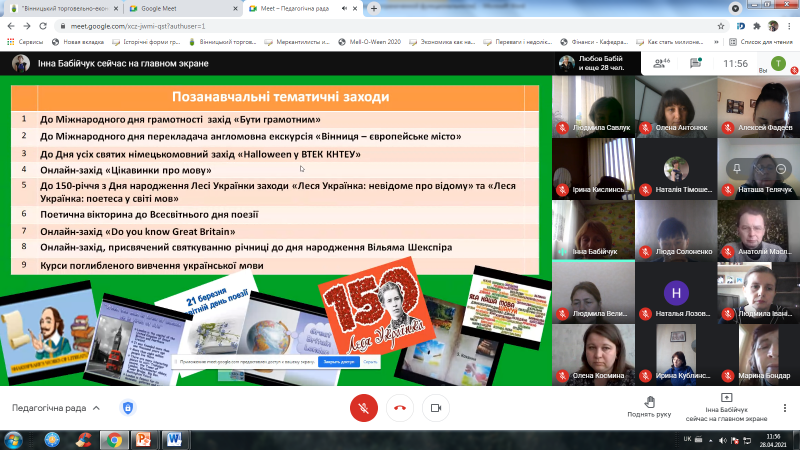Mute audio on Meet – Педагогічна рада tab

point(344,9)
